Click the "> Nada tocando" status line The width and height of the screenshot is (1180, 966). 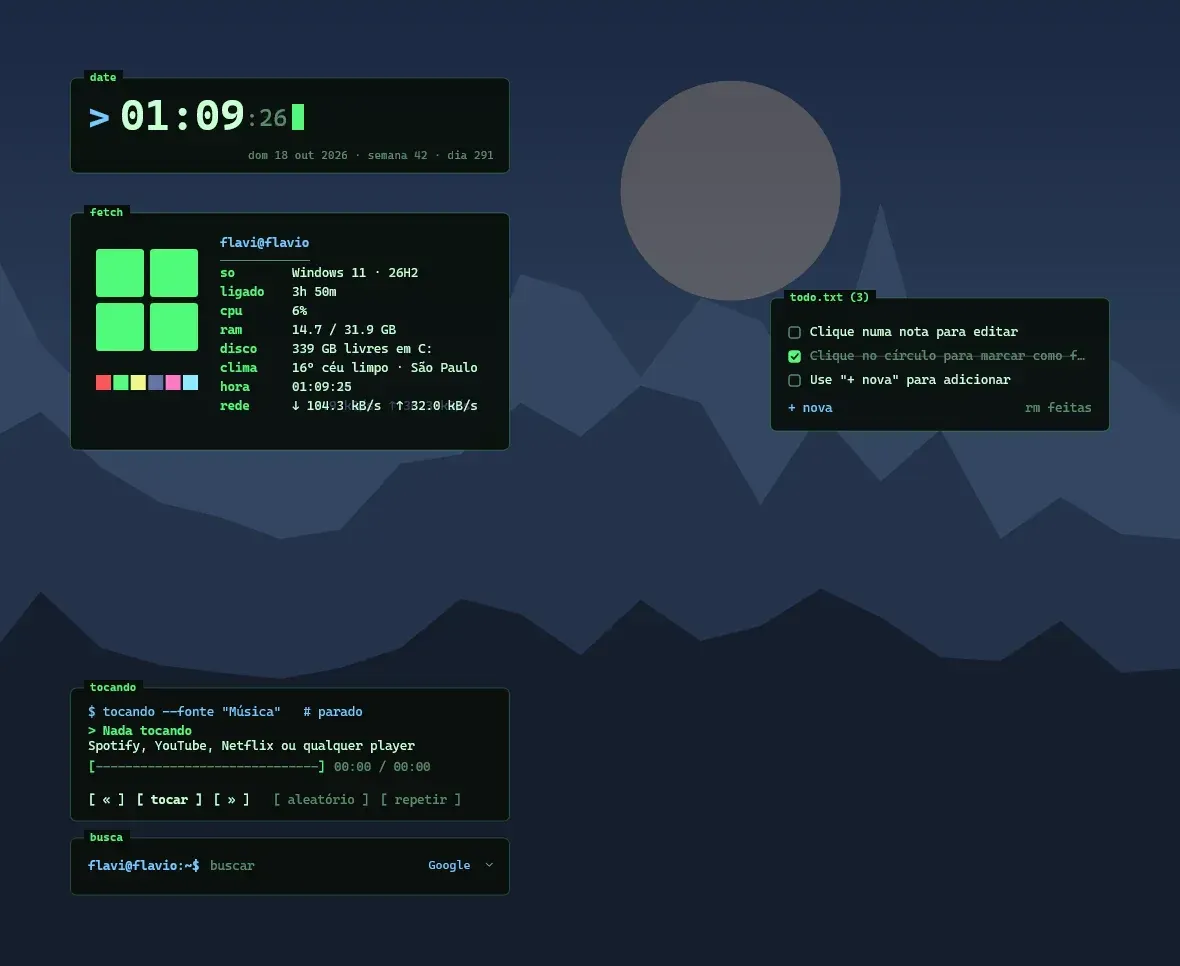click(140, 731)
